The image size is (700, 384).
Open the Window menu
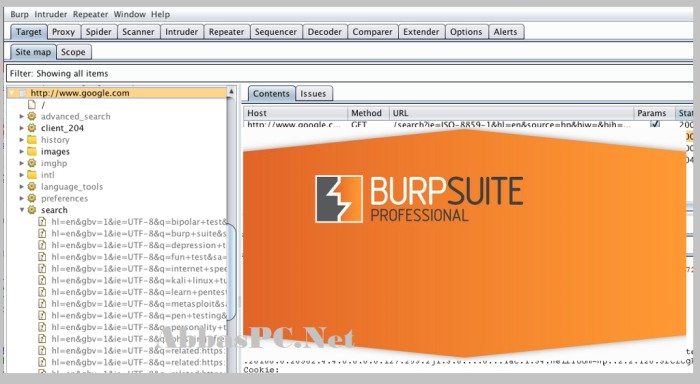(129, 14)
